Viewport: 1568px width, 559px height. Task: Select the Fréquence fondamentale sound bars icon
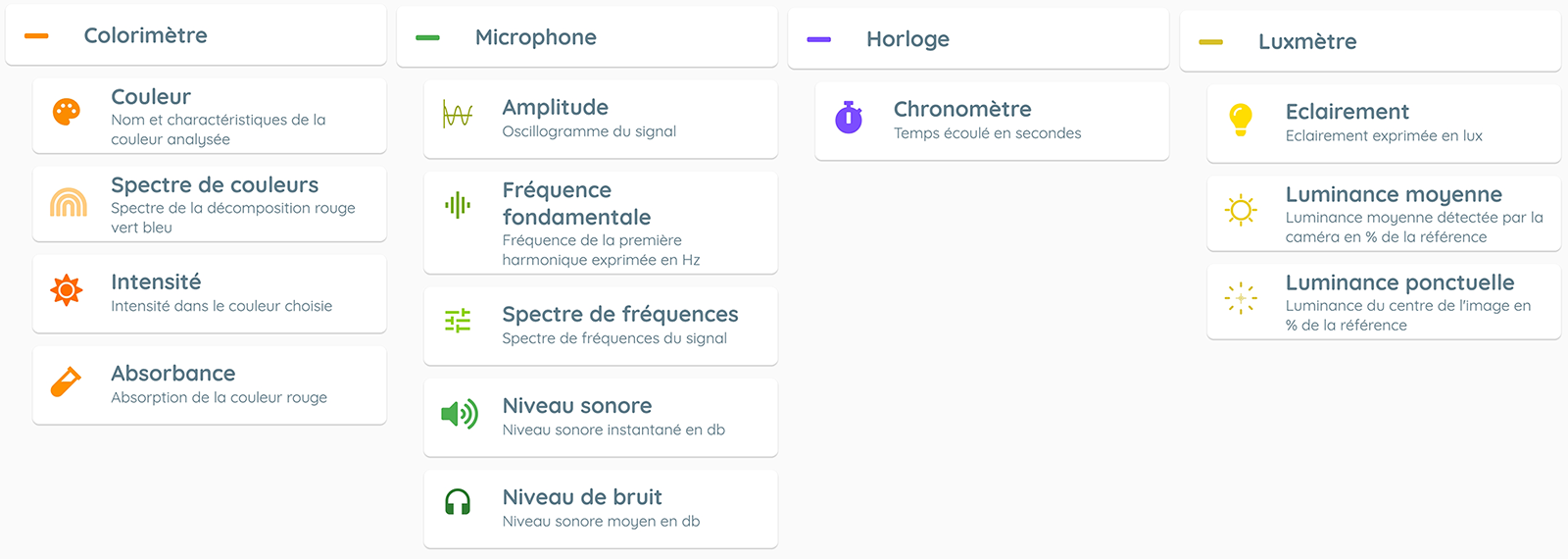click(x=458, y=205)
